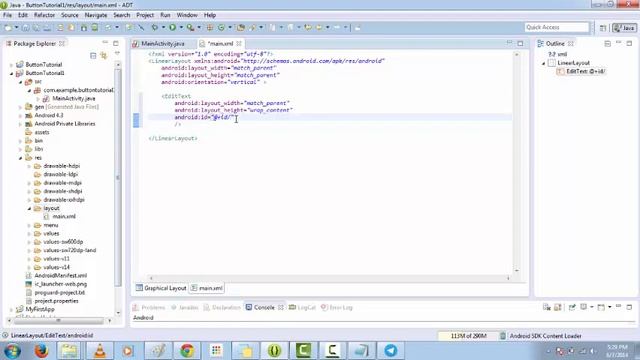The image size is (640, 360).
Task: Open the File menu
Action: pyautogui.click(x=7, y=15)
